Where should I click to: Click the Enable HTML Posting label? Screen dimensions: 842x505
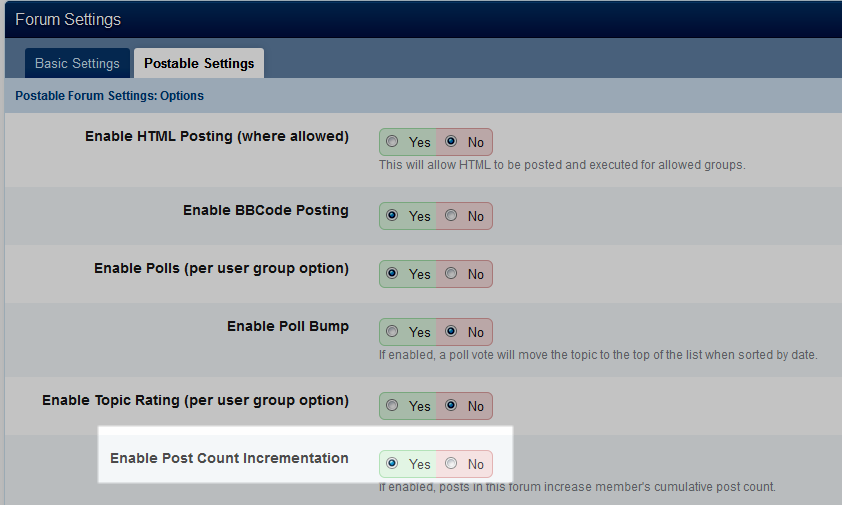click(216, 136)
